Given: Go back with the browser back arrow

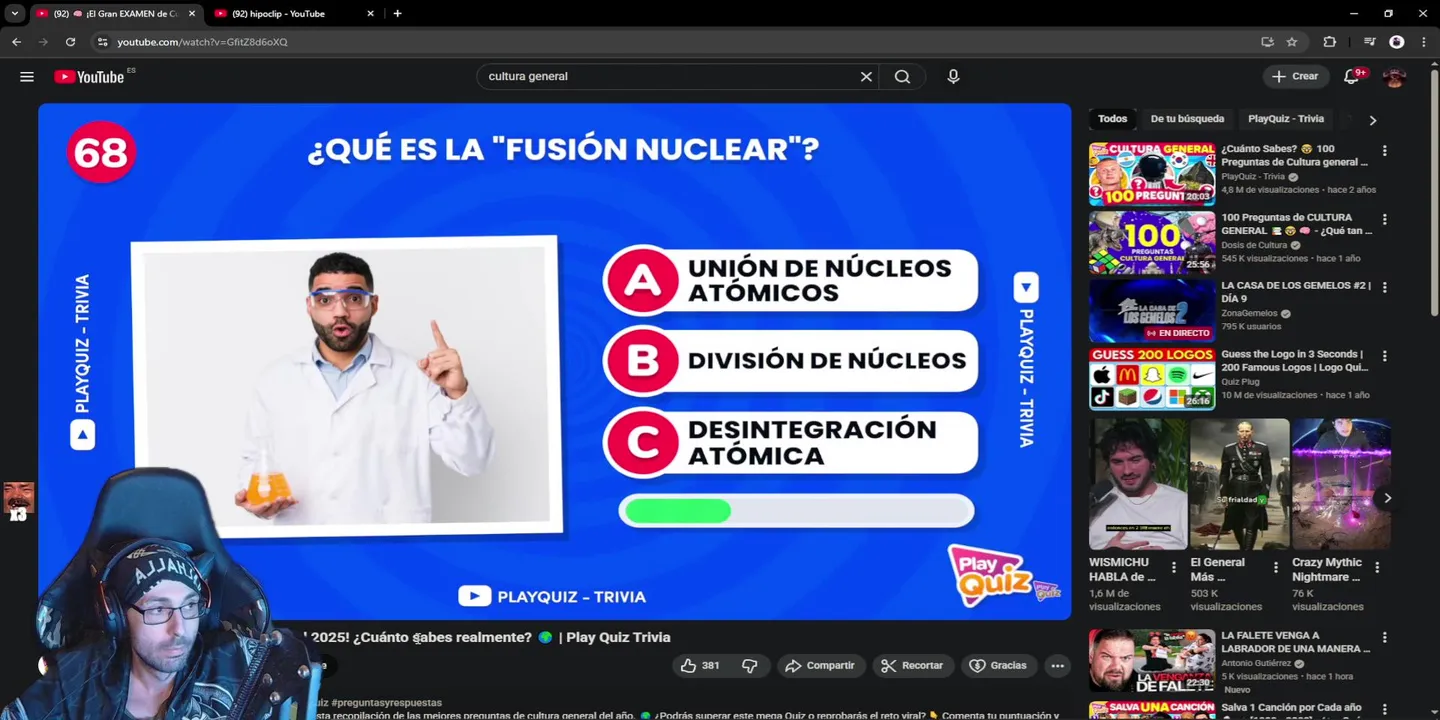Looking at the screenshot, I should (x=16, y=42).
